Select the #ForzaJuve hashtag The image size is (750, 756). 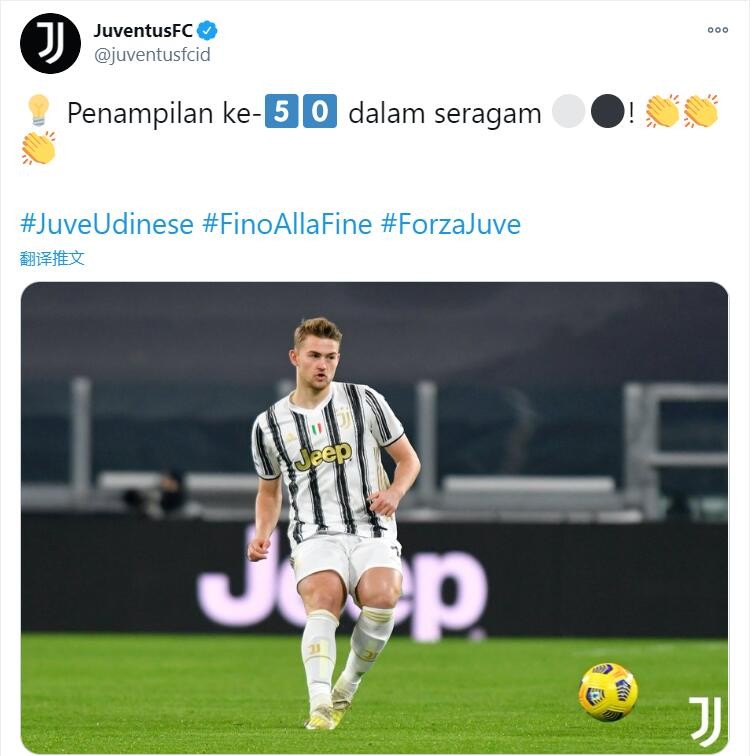point(451,224)
